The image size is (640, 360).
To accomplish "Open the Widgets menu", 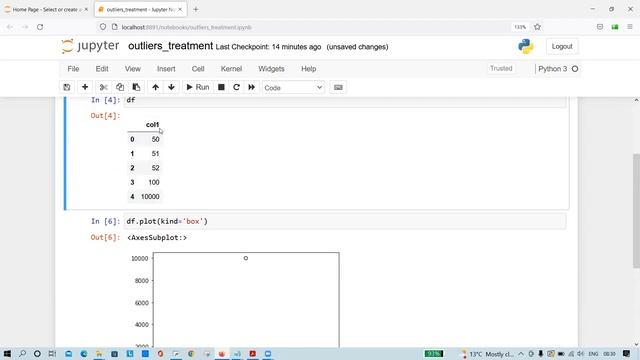I will point(271,69).
